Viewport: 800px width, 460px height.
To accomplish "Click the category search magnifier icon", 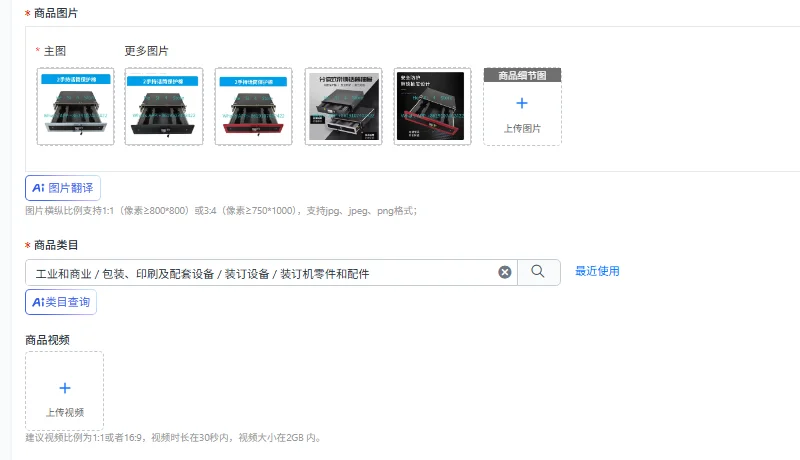I will pyautogui.click(x=538, y=272).
